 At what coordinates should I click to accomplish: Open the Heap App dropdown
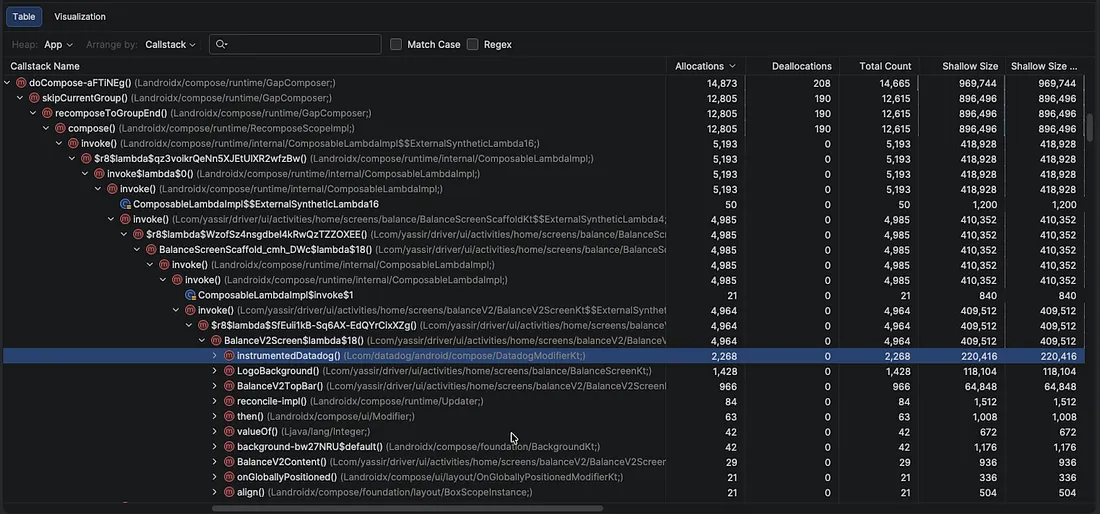[x=58, y=45]
